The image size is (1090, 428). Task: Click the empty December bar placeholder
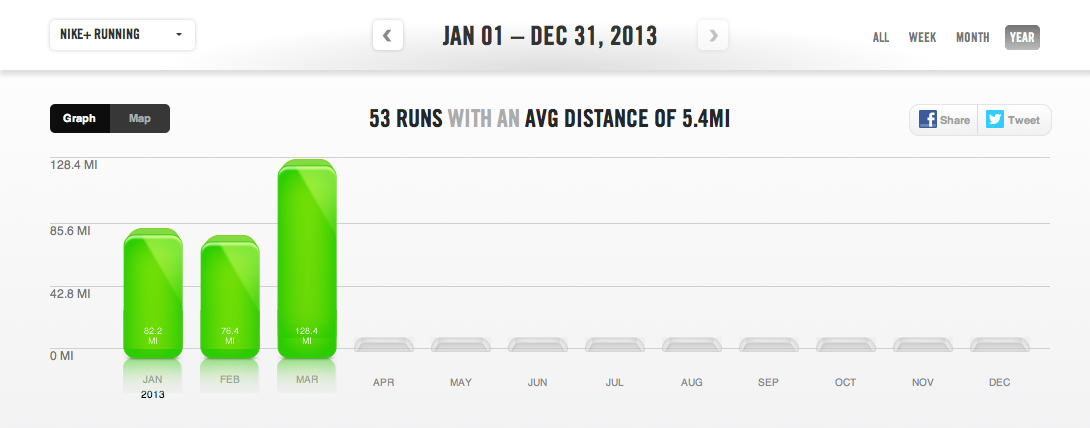click(999, 346)
